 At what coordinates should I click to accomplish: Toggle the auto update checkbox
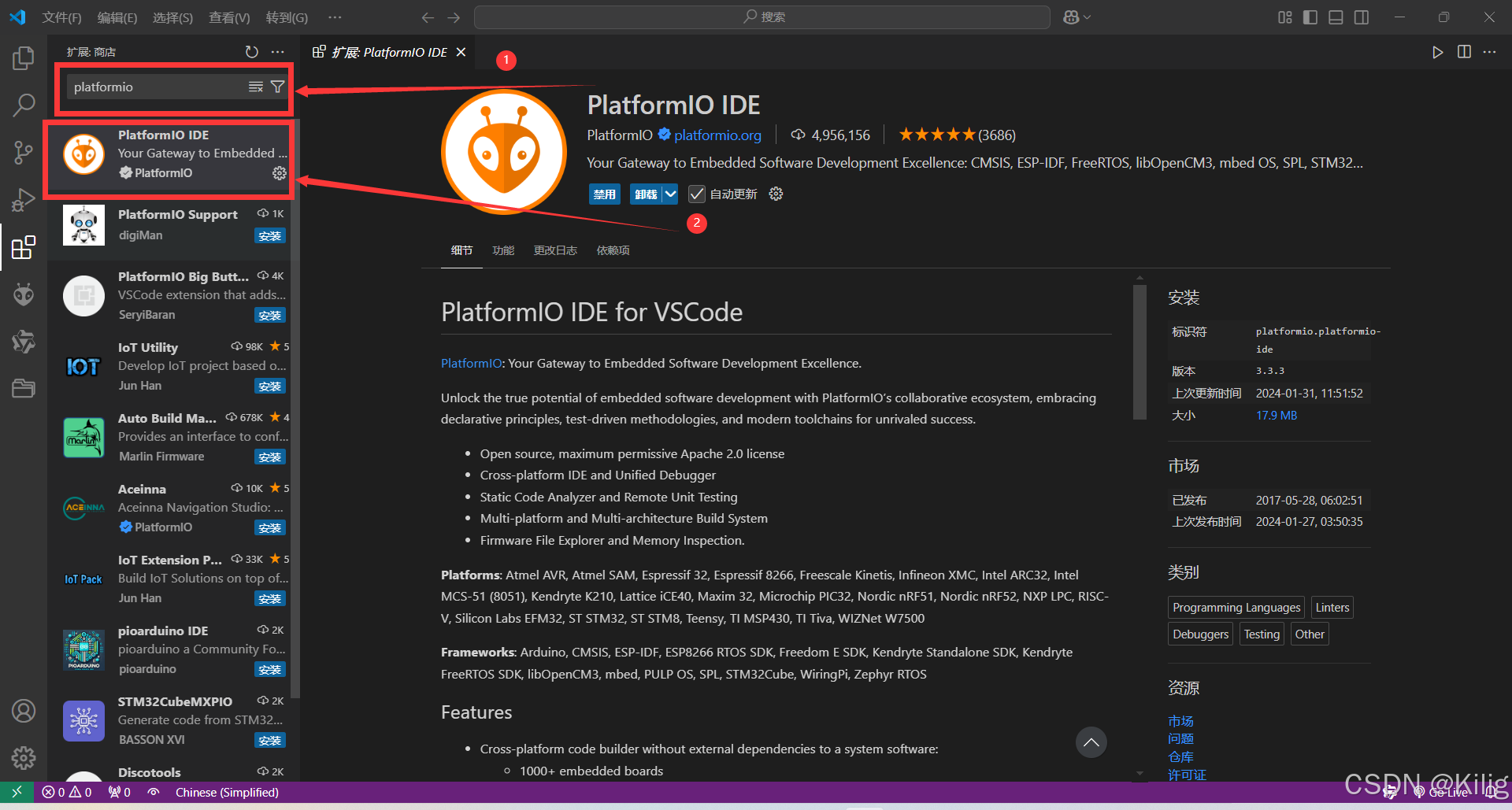(x=697, y=194)
